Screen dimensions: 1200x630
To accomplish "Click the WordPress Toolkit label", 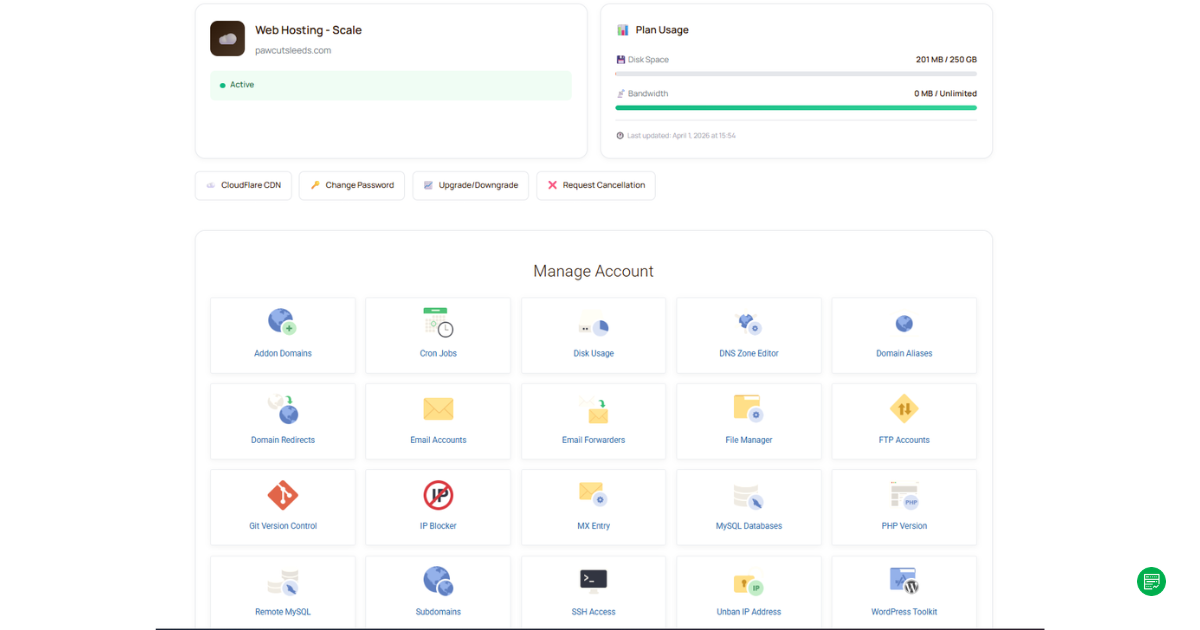I will (x=904, y=612).
